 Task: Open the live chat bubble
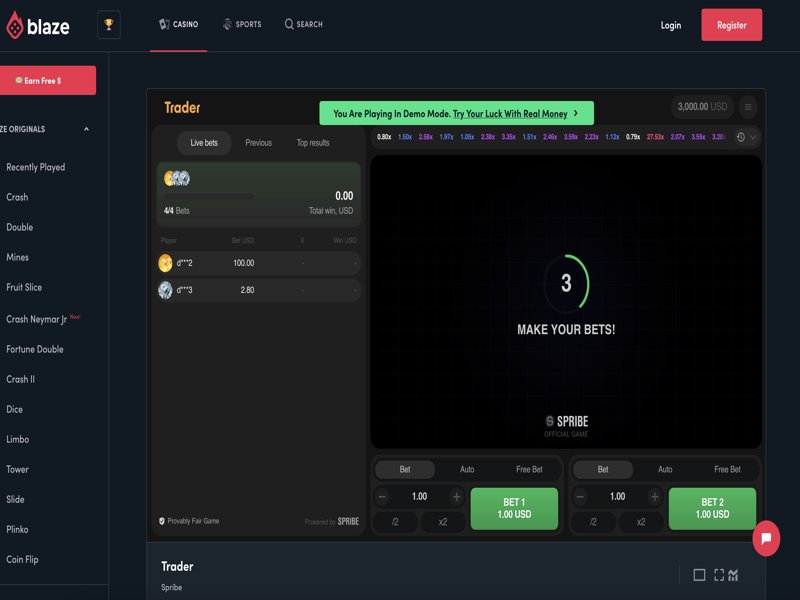766,538
